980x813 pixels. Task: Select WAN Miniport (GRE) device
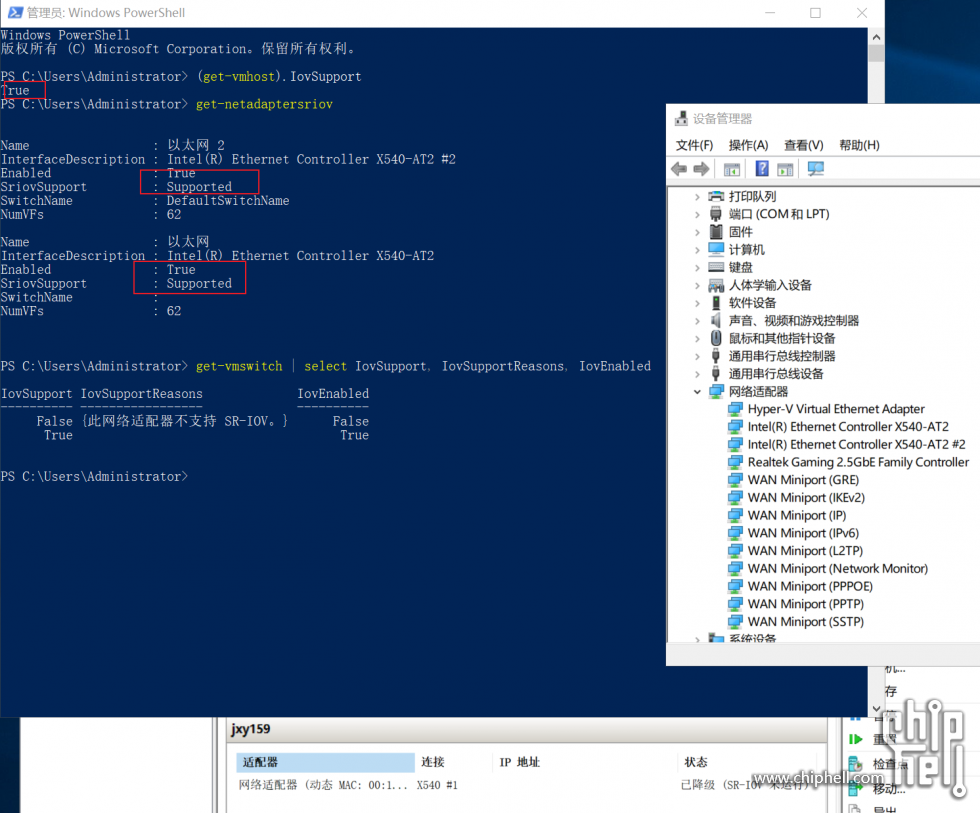click(x=803, y=480)
